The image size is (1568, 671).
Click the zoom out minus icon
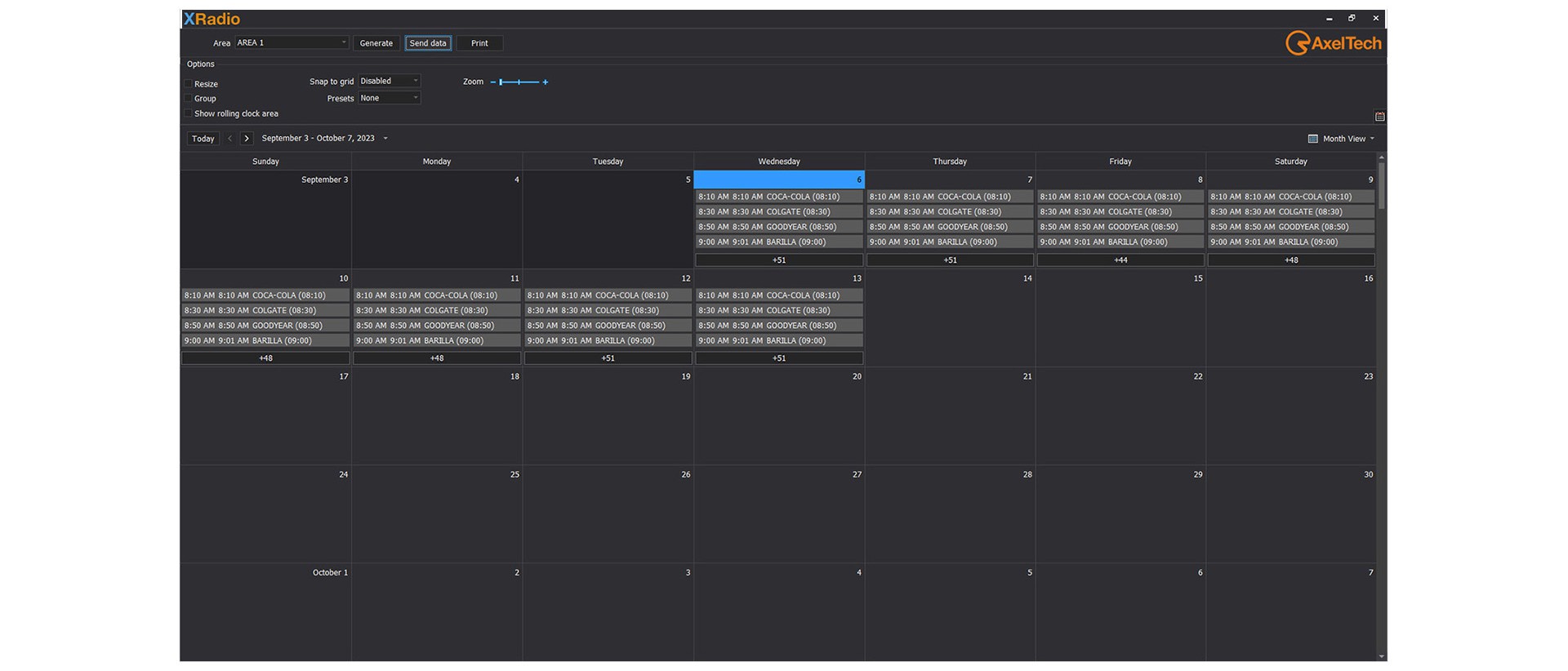pos(493,82)
